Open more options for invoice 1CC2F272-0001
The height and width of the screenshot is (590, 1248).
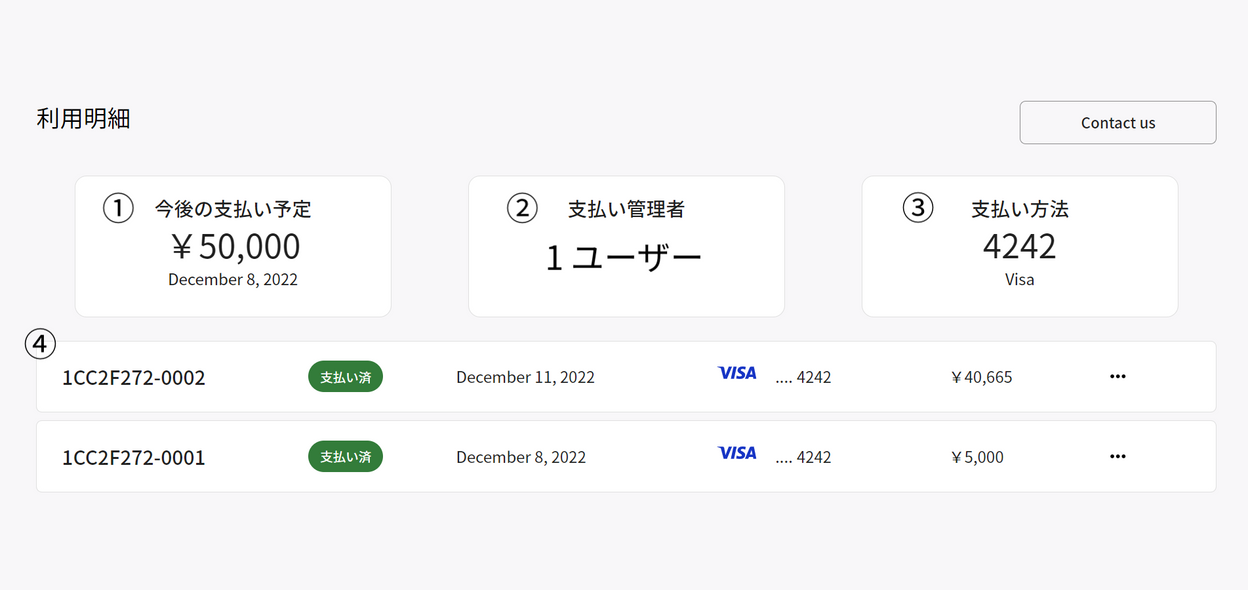[1118, 457]
